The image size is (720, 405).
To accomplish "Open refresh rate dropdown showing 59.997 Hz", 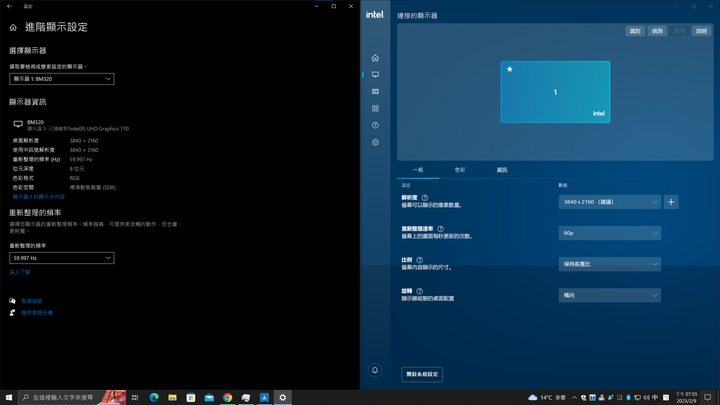I will (x=62, y=258).
